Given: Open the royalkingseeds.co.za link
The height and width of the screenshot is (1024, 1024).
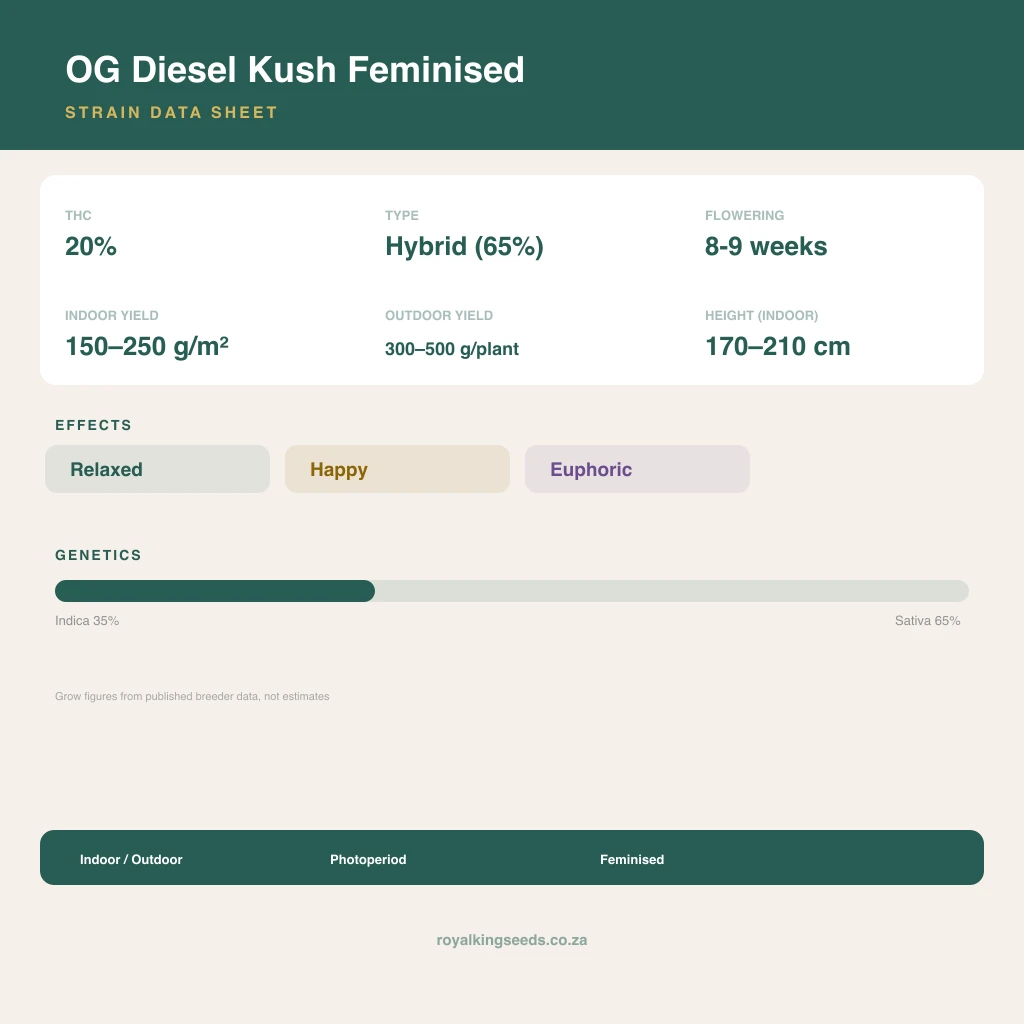Looking at the screenshot, I should (x=512, y=940).
